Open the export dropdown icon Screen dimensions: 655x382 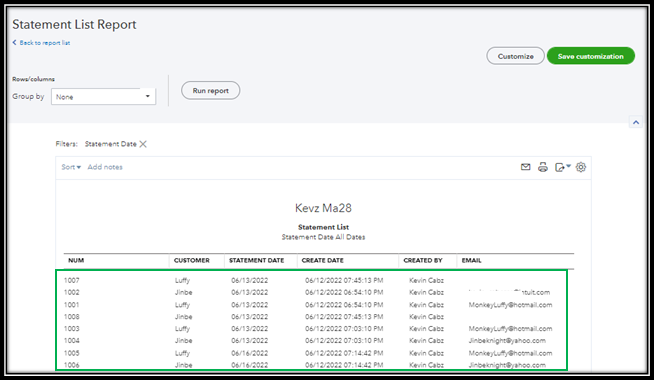pos(562,167)
